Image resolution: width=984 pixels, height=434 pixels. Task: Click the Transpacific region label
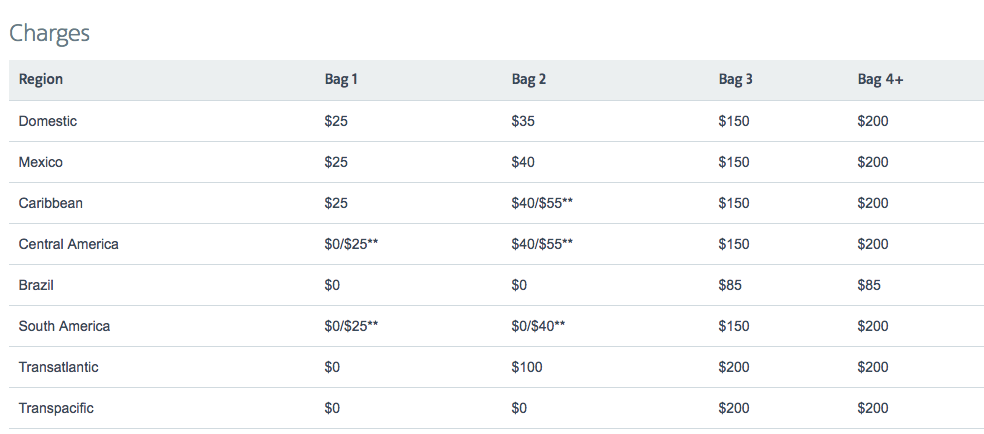coord(56,408)
